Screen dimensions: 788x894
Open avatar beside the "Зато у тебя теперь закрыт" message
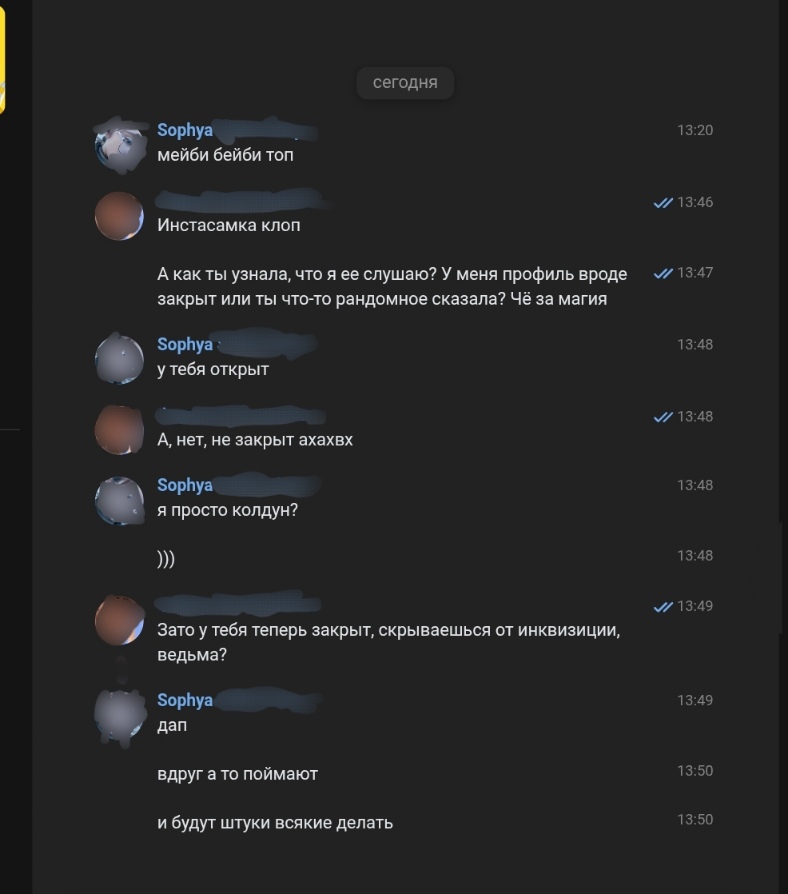click(x=119, y=620)
